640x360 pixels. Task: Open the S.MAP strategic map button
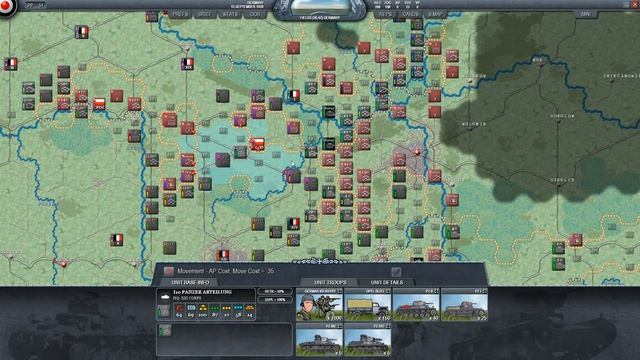pyautogui.click(x=436, y=14)
